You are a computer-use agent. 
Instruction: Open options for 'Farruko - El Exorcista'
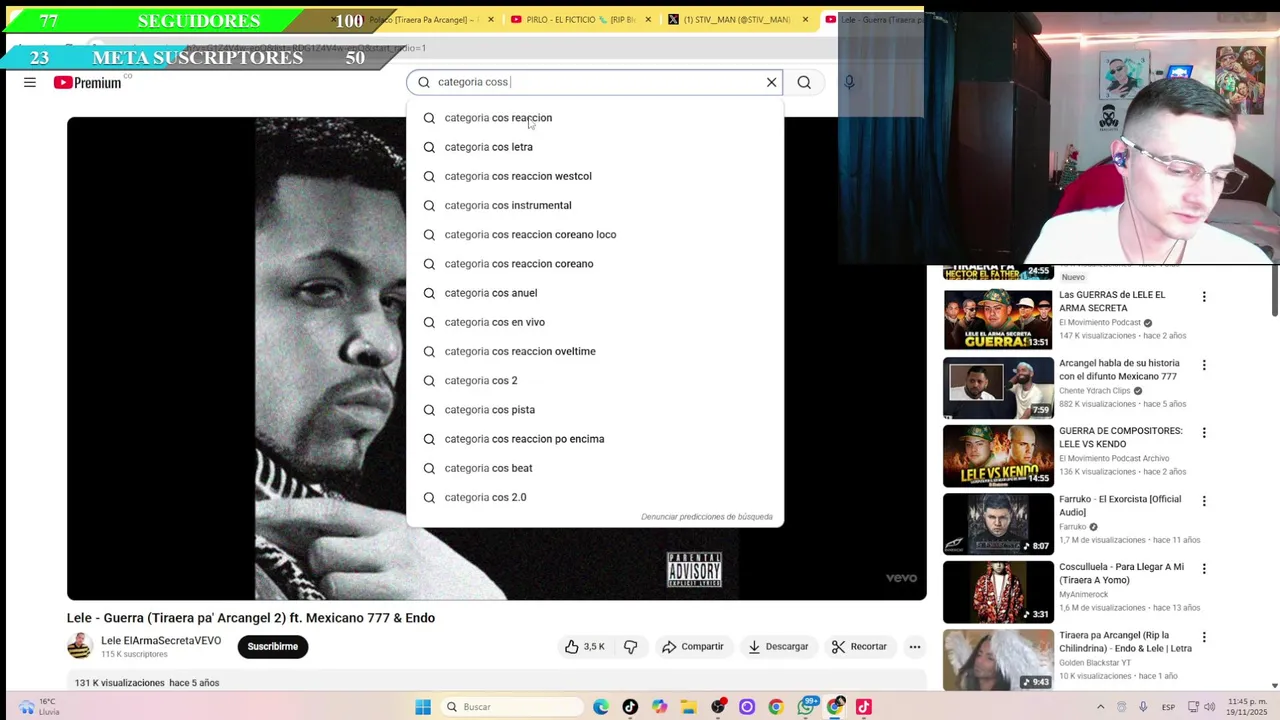(x=1204, y=501)
